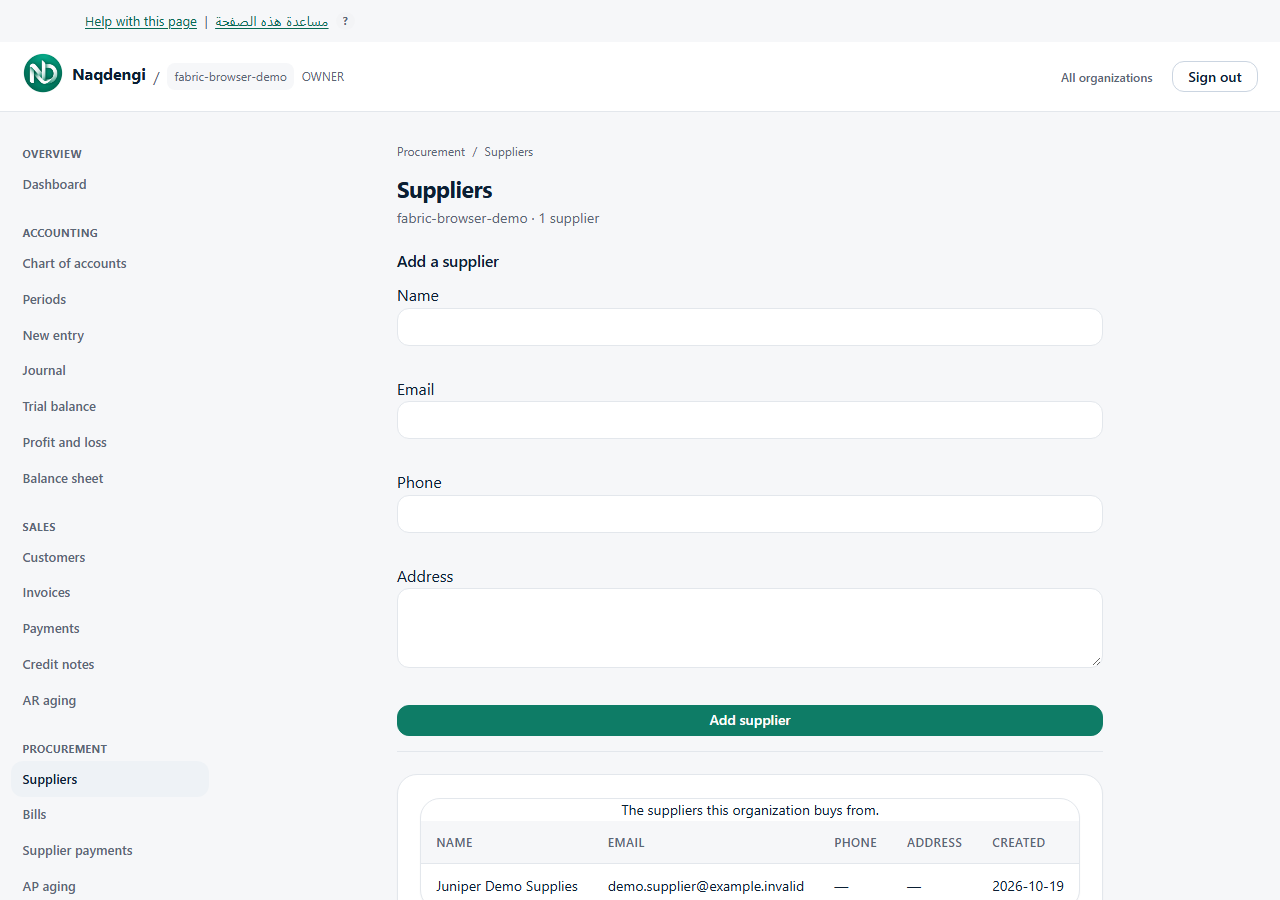Viewport: 1280px width, 900px height.
Task: Open All organizations link
Action: 1107,77
